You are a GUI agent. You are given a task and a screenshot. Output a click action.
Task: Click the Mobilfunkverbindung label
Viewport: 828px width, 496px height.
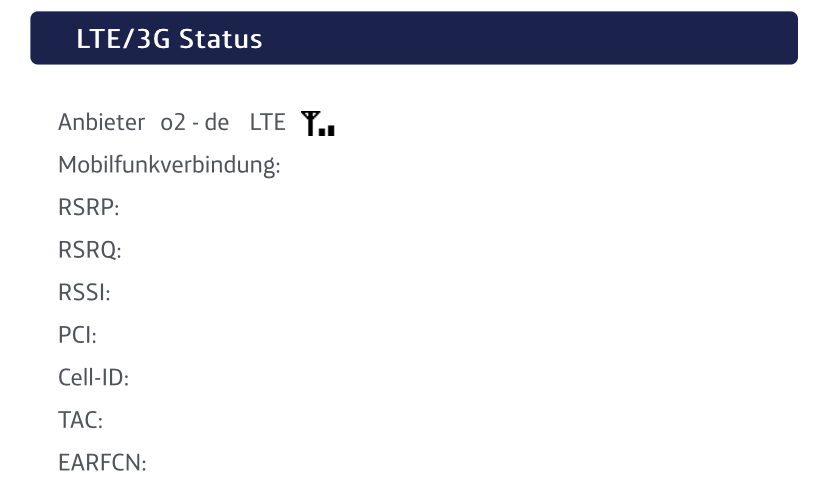point(169,165)
